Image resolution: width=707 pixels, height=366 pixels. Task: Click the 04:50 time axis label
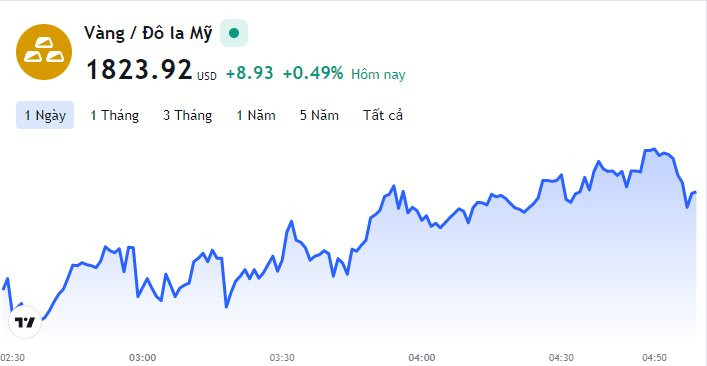point(654,358)
